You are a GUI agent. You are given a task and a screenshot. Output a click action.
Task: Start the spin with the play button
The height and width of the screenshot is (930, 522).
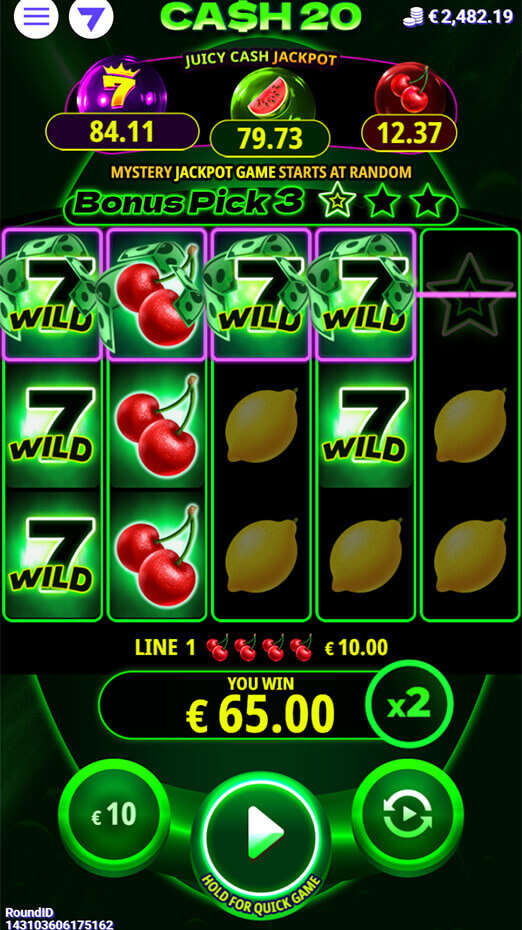point(261,824)
